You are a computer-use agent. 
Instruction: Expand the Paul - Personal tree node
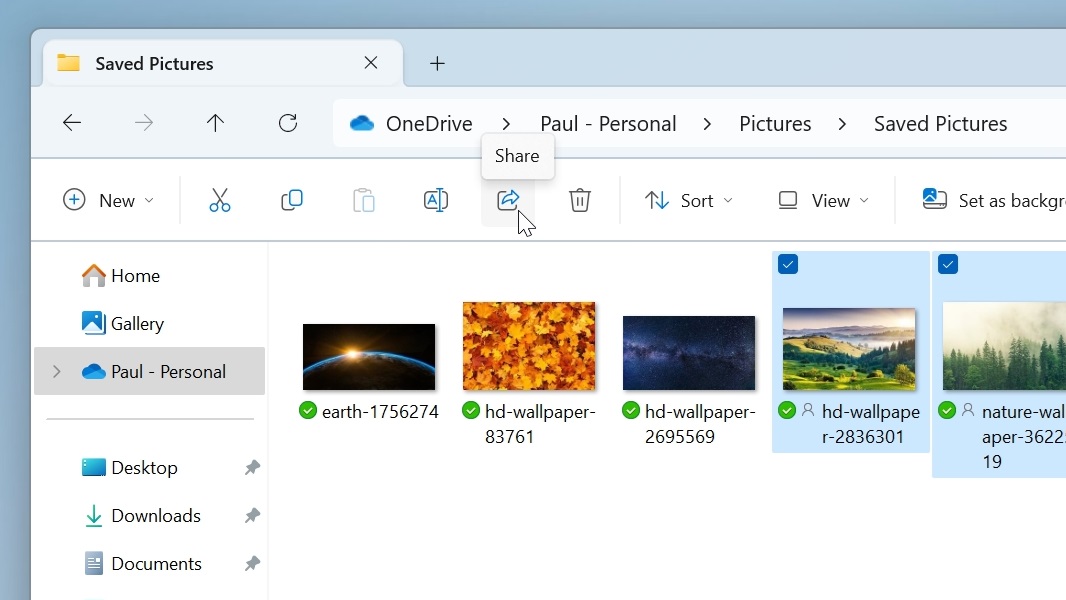coord(56,372)
